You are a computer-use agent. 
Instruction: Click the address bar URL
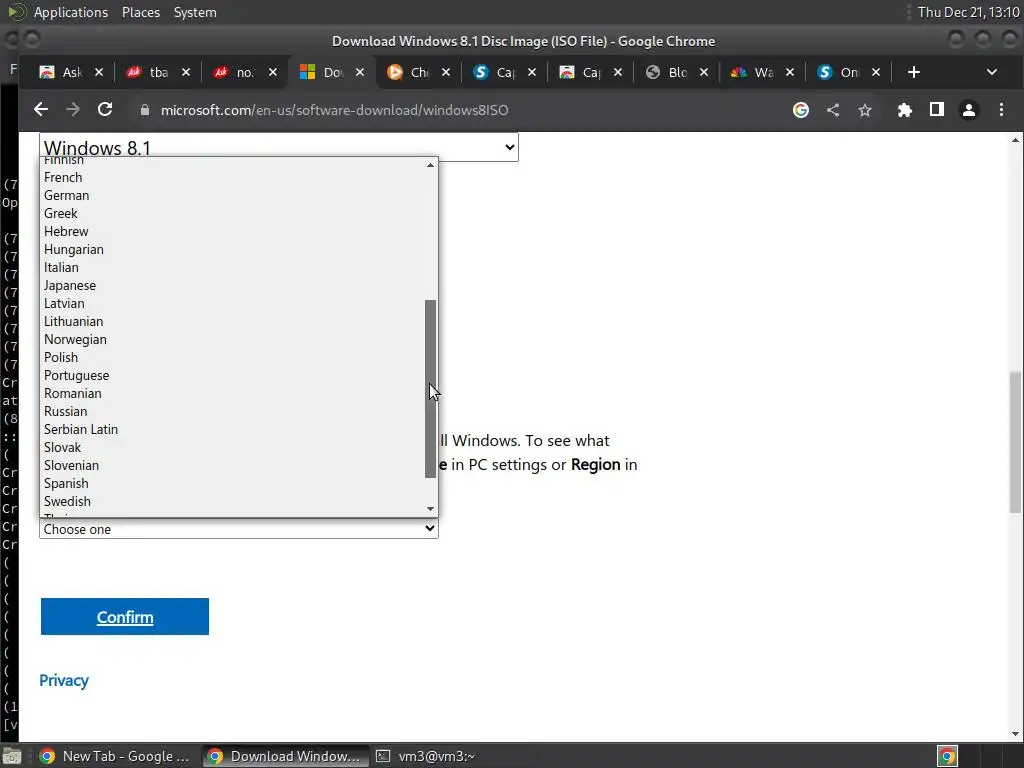point(334,110)
